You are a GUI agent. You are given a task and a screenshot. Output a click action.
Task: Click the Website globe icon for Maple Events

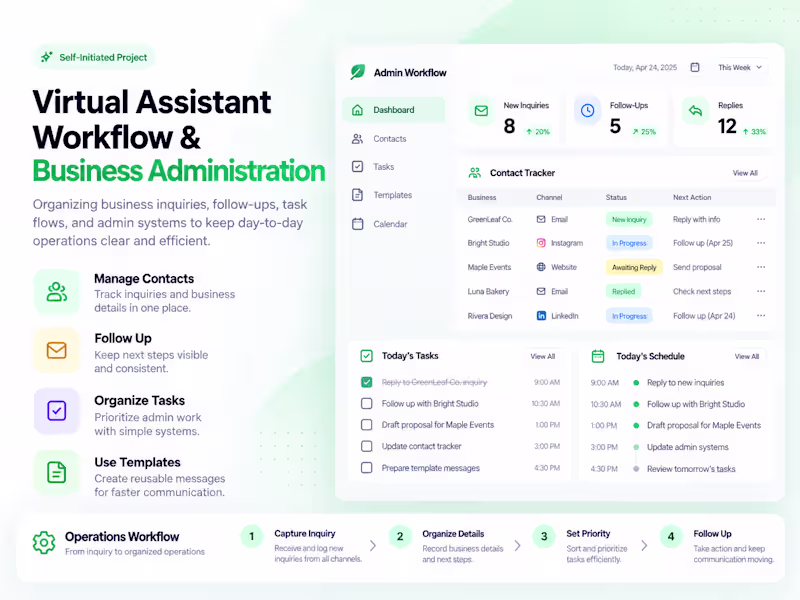pos(541,267)
